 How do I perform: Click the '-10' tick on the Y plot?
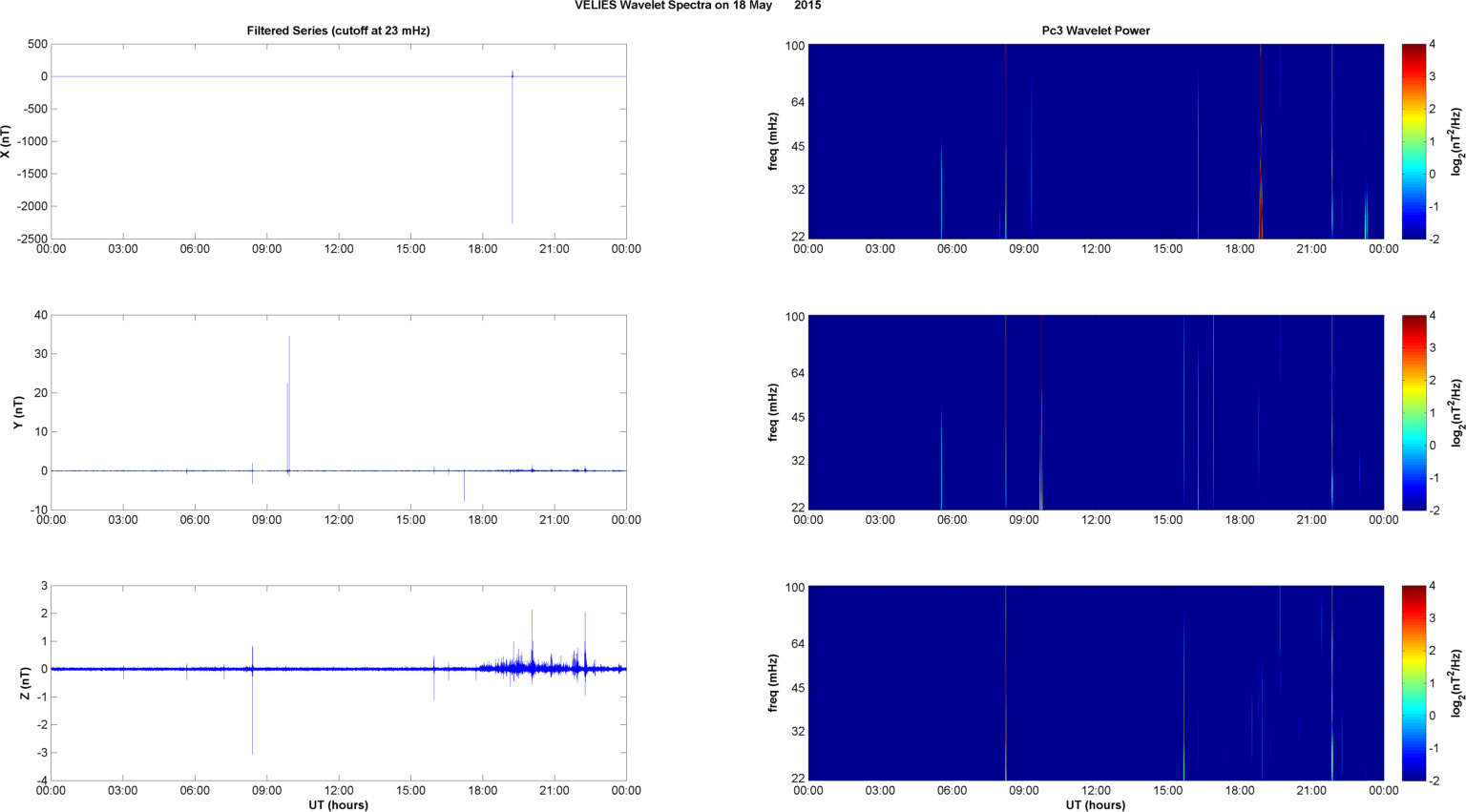(x=37, y=510)
